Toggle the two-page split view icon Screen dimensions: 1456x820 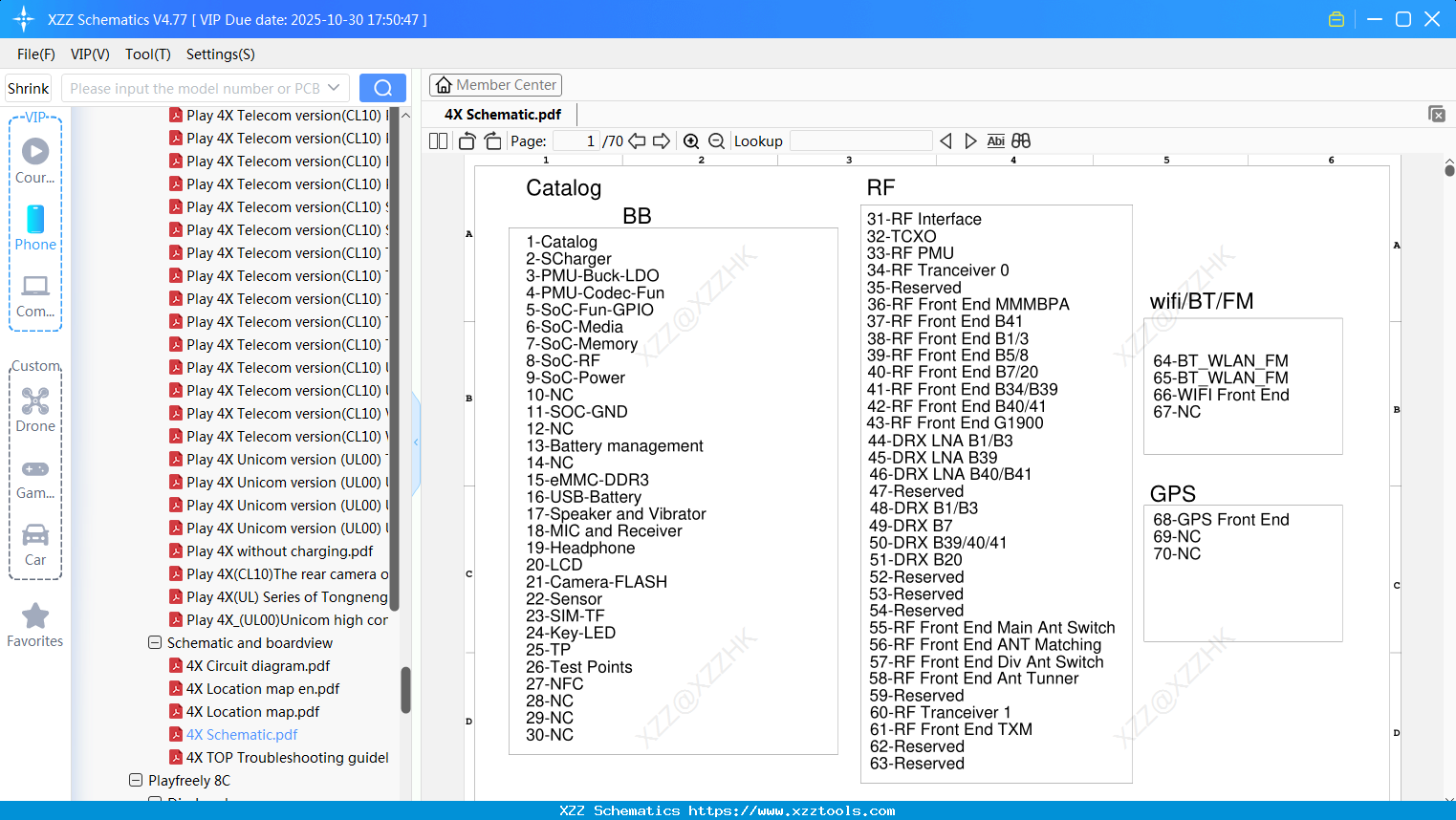click(x=438, y=140)
